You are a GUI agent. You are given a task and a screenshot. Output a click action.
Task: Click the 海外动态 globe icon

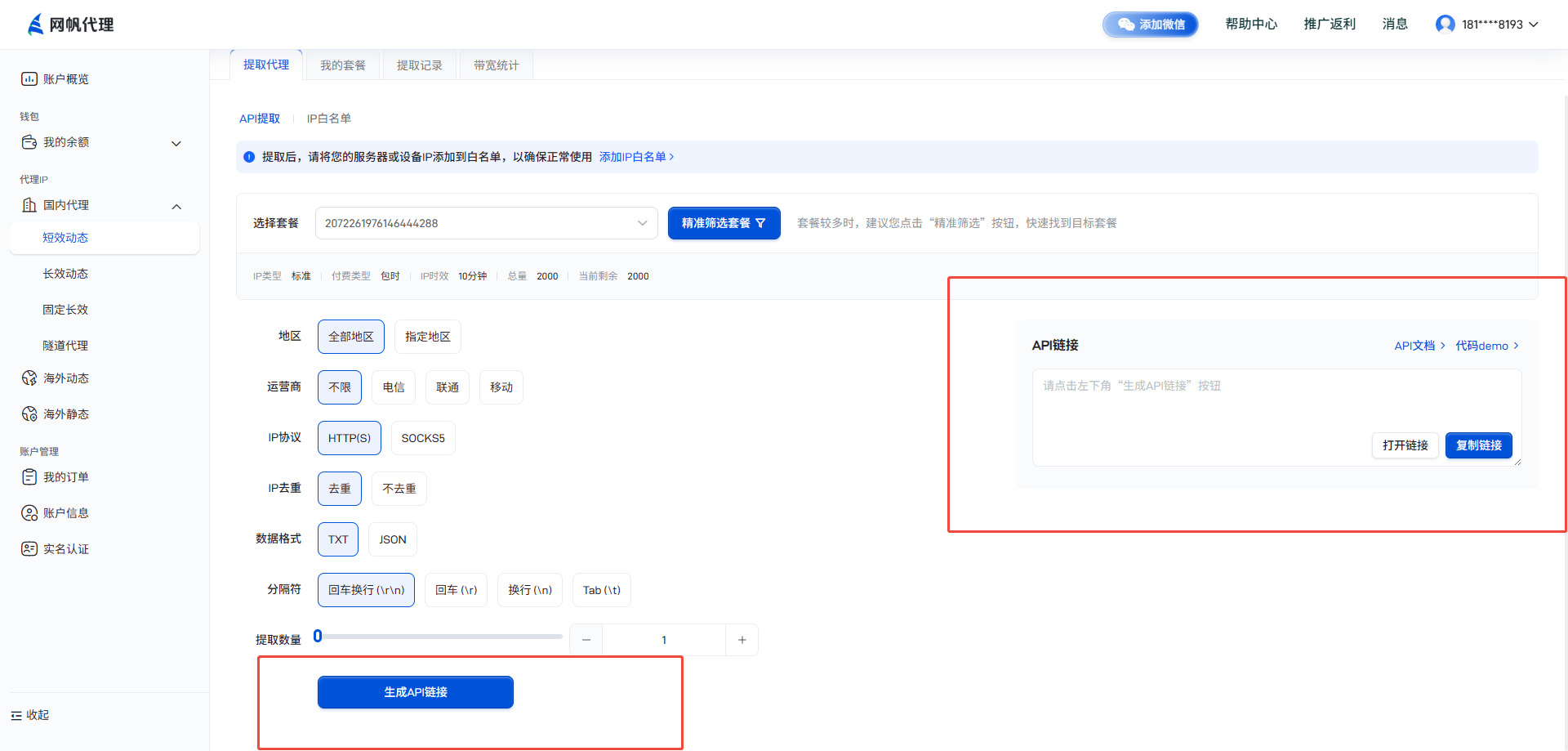[29, 378]
